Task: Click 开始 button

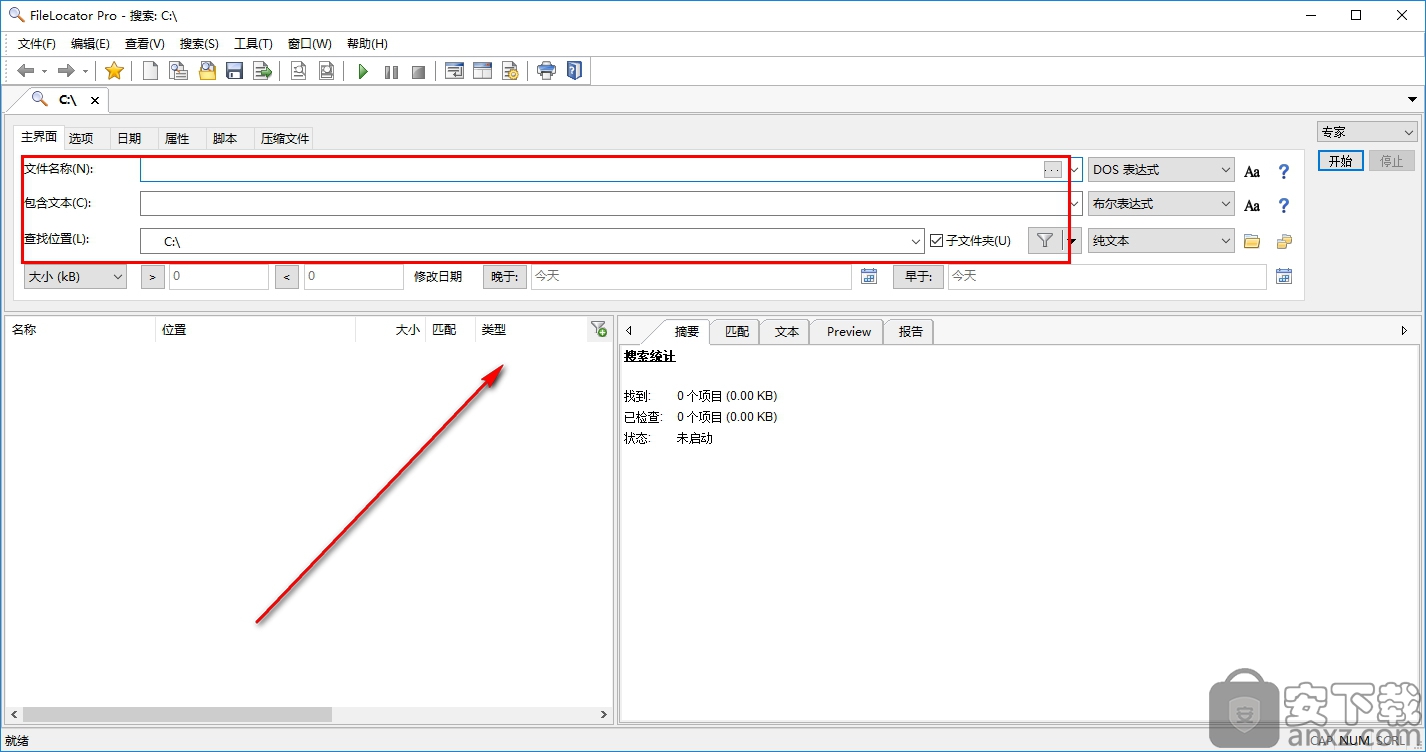Action: click(1340, 161)
